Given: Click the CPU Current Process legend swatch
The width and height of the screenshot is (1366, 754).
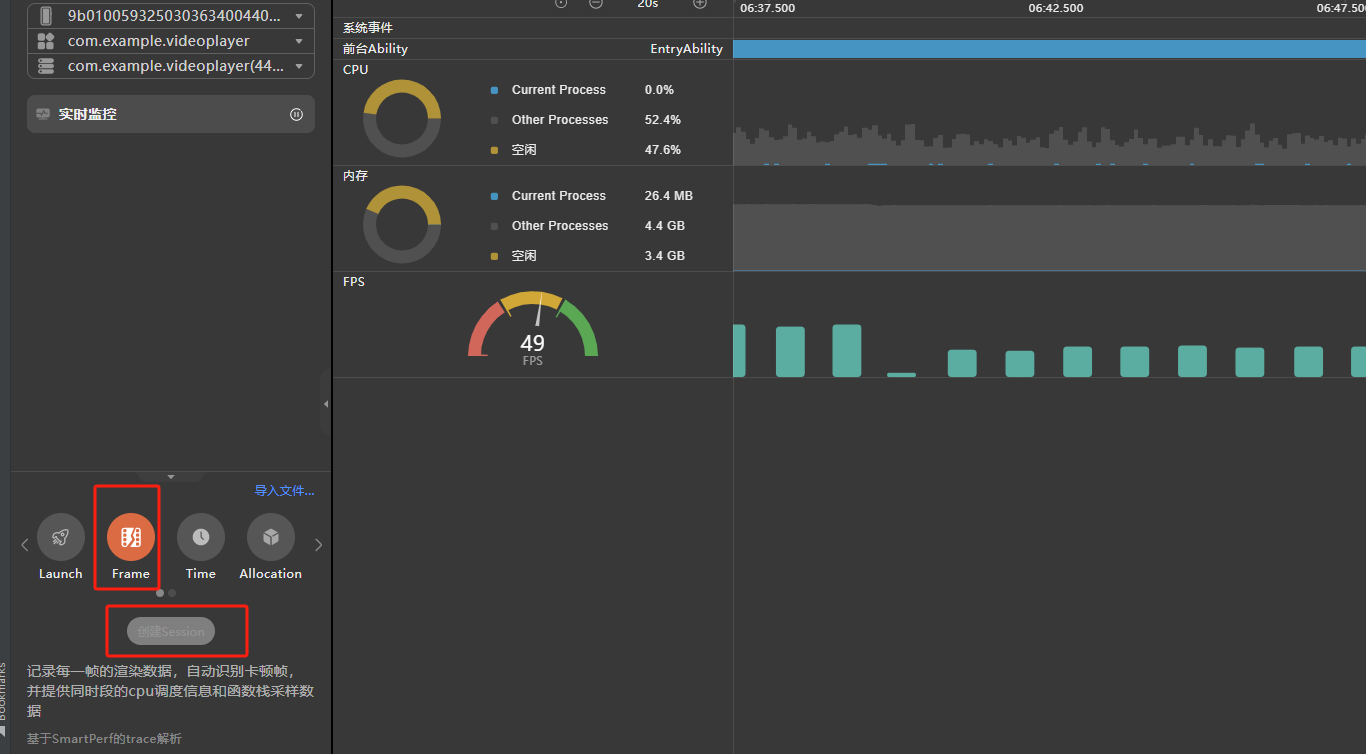Looking at the screenshot, I should pyautogui.click(x=494, y=90).
